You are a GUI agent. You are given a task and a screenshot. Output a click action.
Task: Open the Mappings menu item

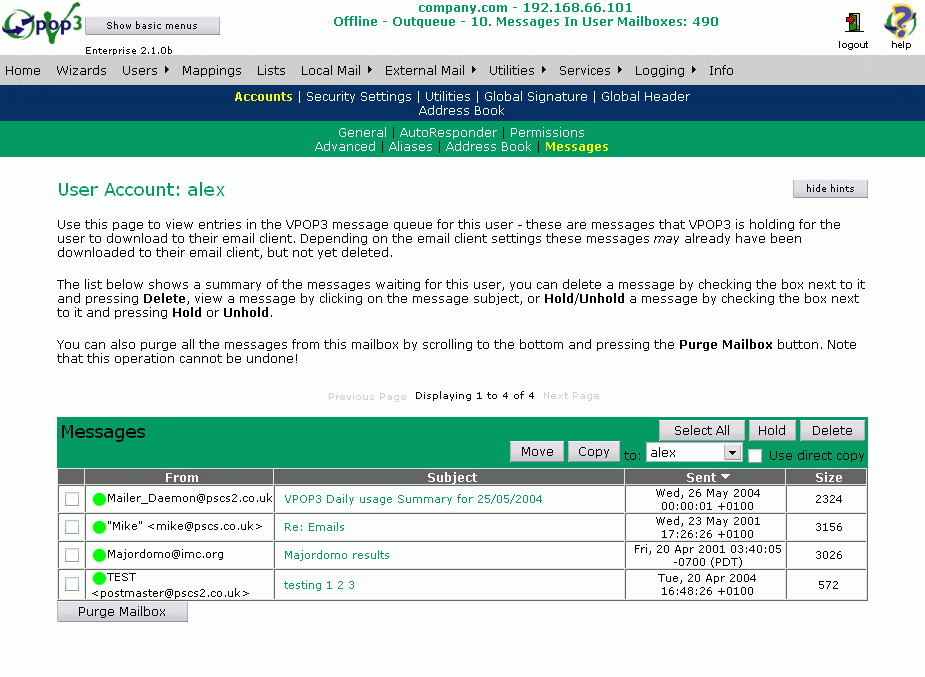click(212, 70)
